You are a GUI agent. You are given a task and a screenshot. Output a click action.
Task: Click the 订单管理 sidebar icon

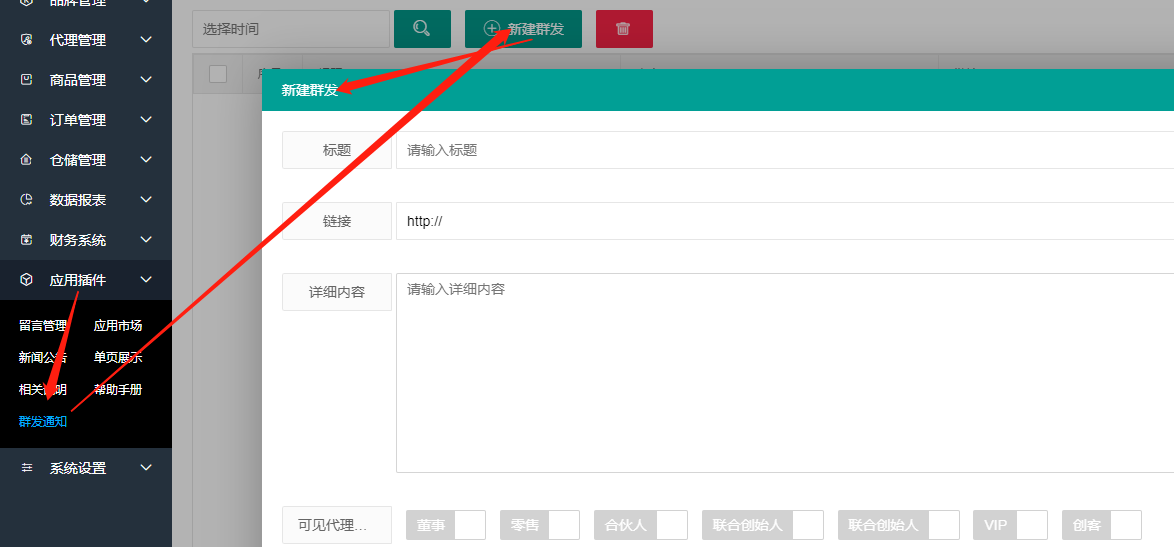click(27, 120)
